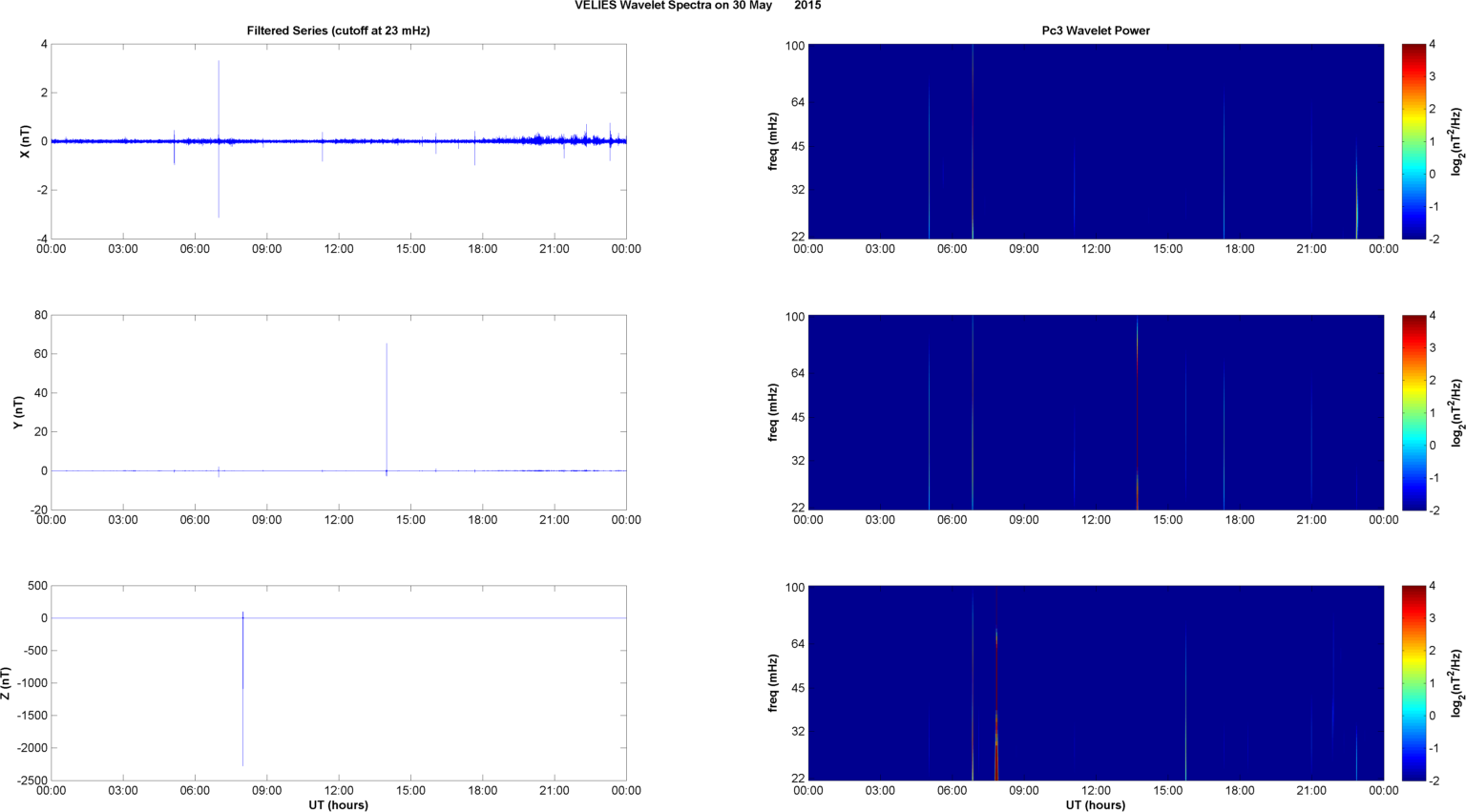Viewport: 1466px width, 812px height.
Task: Click the '09:00' tick under the Z wavelet spectrogram
Action: coord(1024,790)
